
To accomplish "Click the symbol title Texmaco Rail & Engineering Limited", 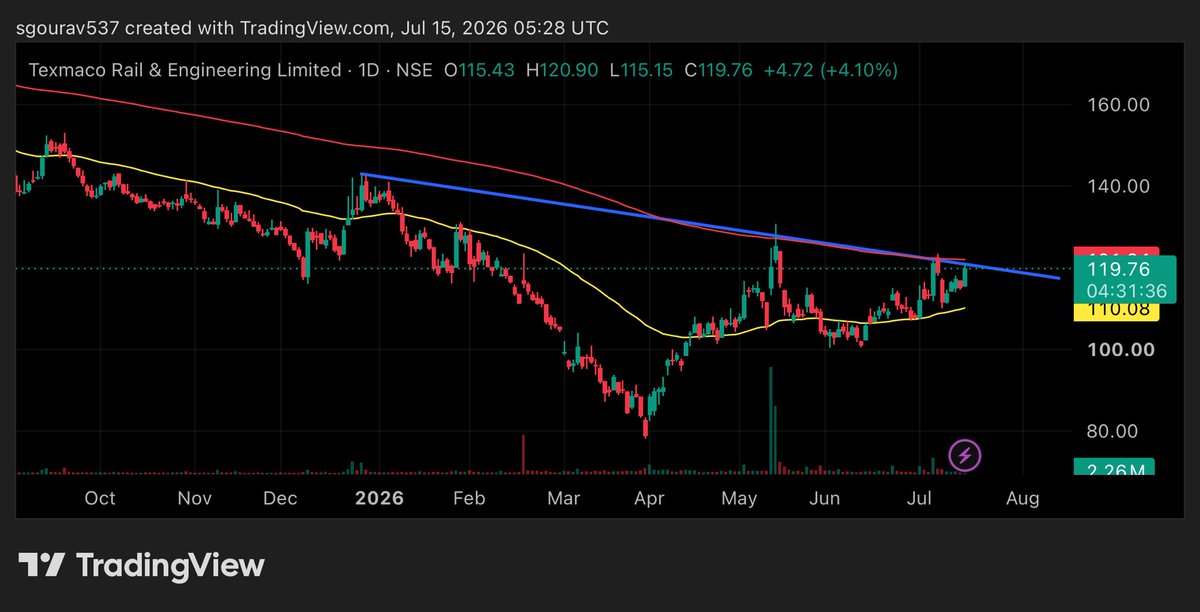I will pyautogui.click(x=184, y=70).
